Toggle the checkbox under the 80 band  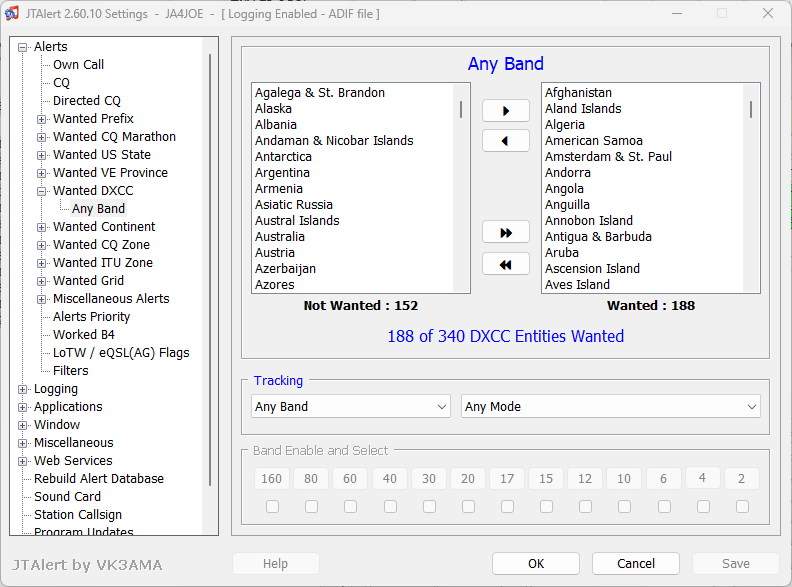(311, 506)
